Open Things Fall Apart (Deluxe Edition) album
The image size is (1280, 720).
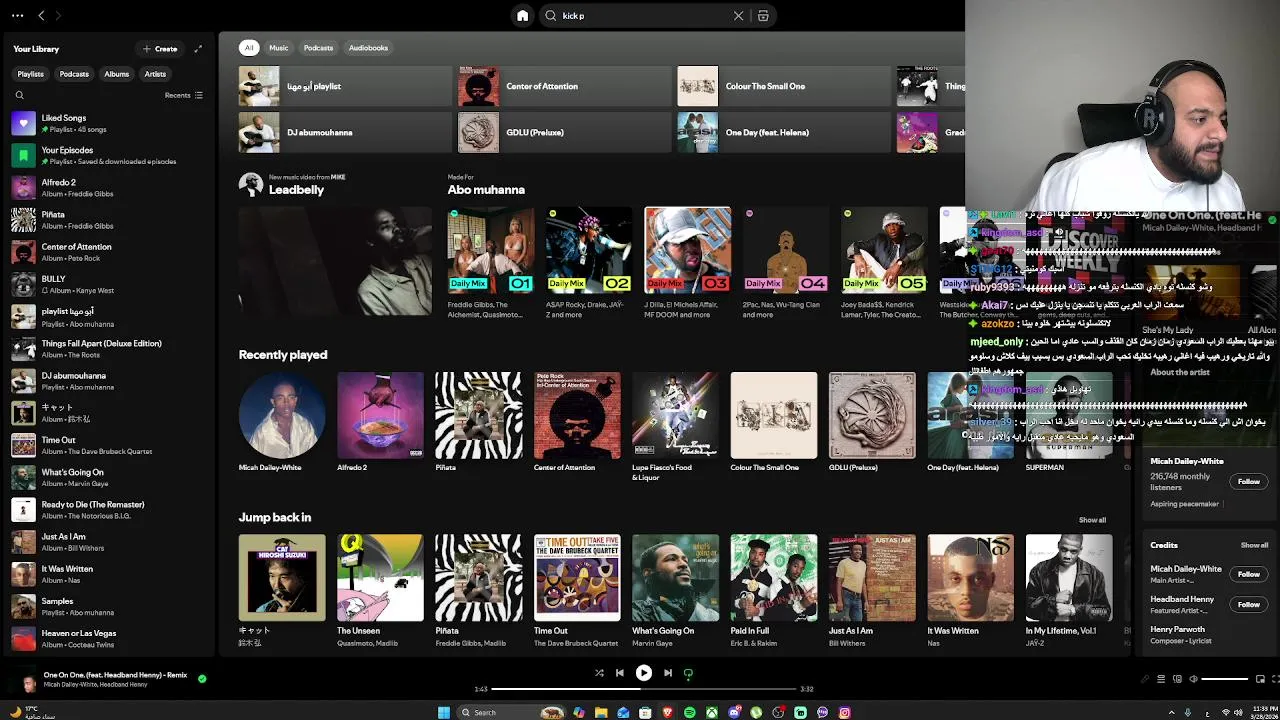tap(108, 348)
